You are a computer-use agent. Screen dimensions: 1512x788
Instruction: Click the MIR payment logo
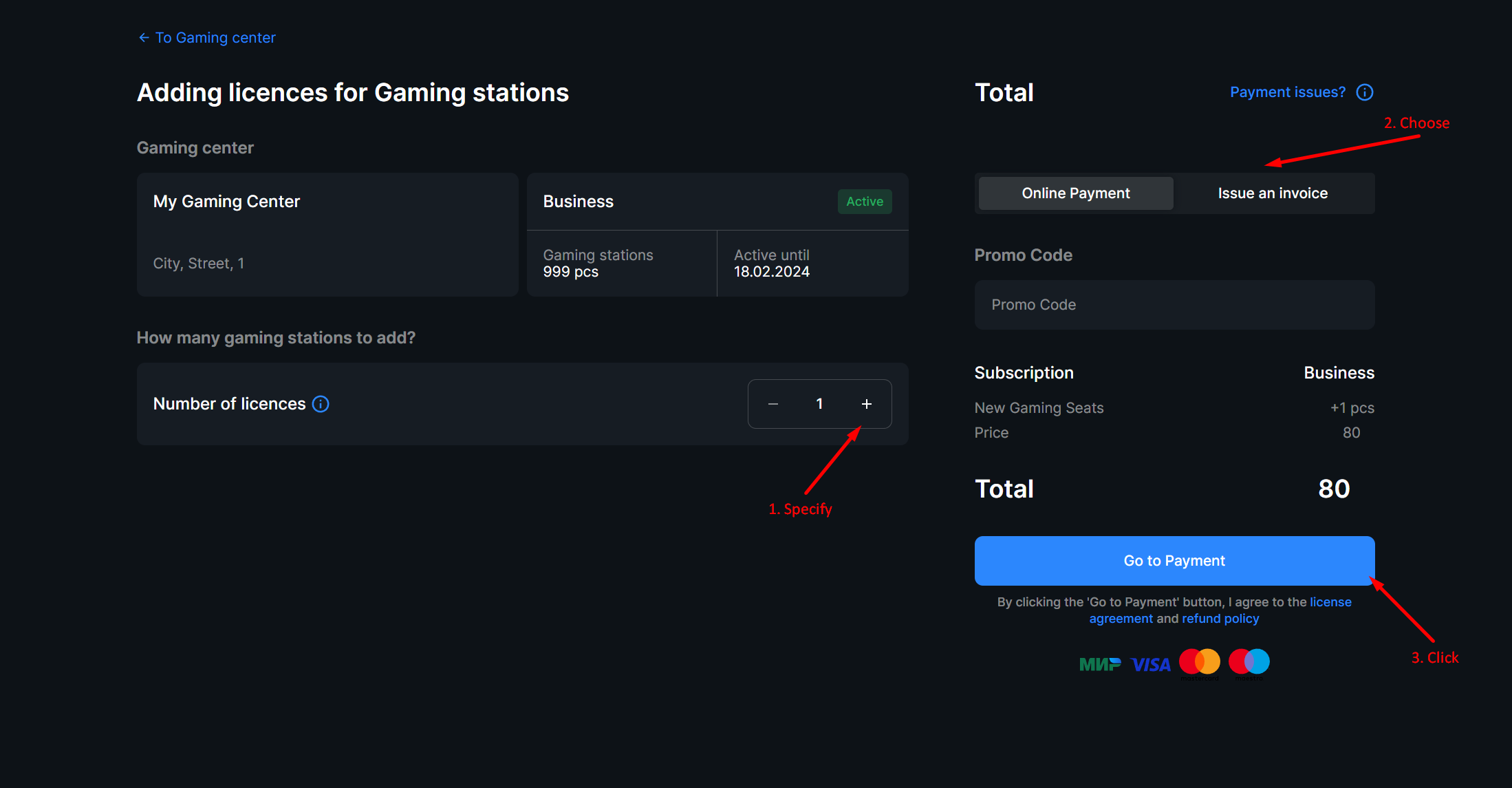click(1099, 664)
